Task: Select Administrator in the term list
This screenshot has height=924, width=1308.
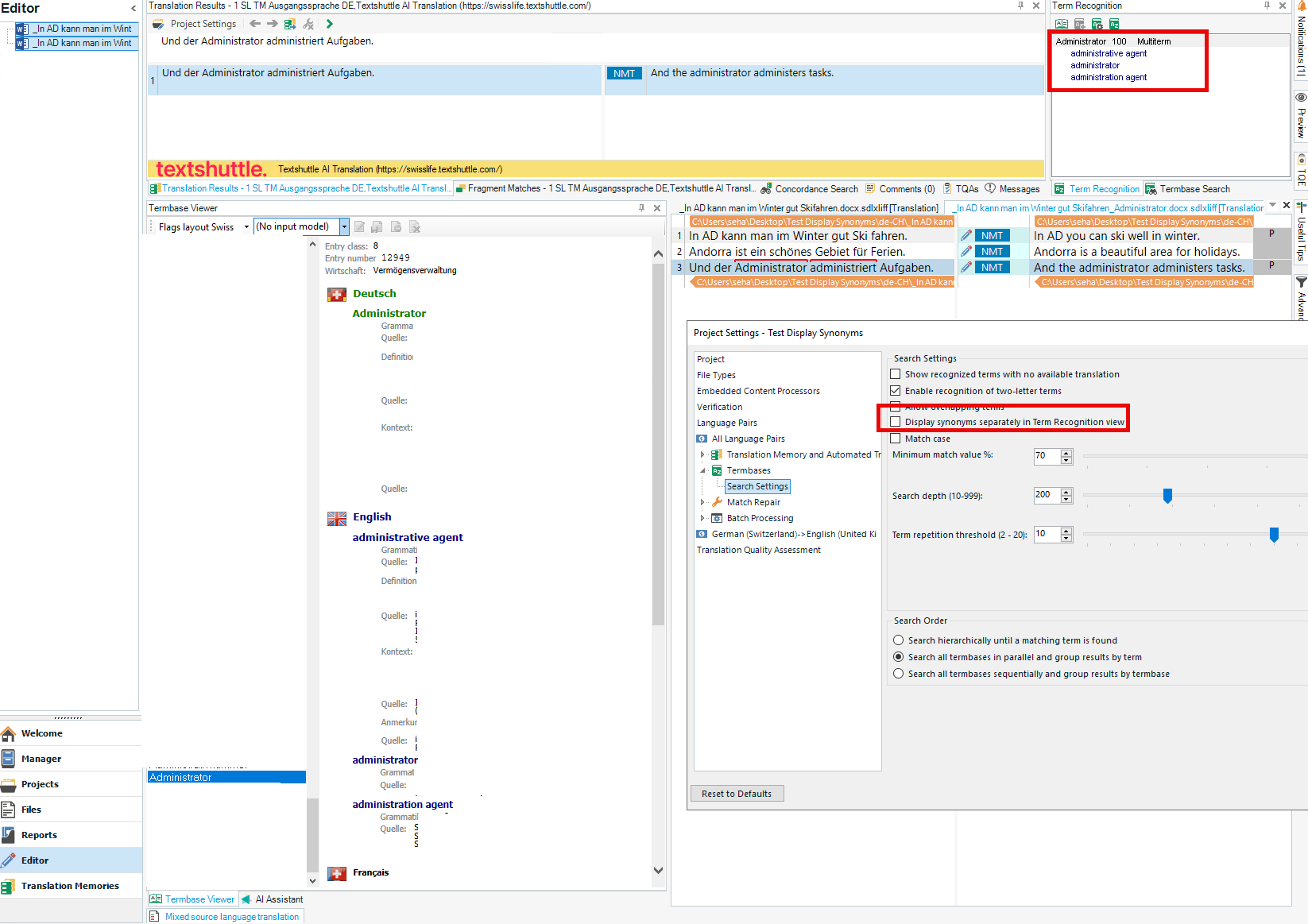Action: coord(226,777)
